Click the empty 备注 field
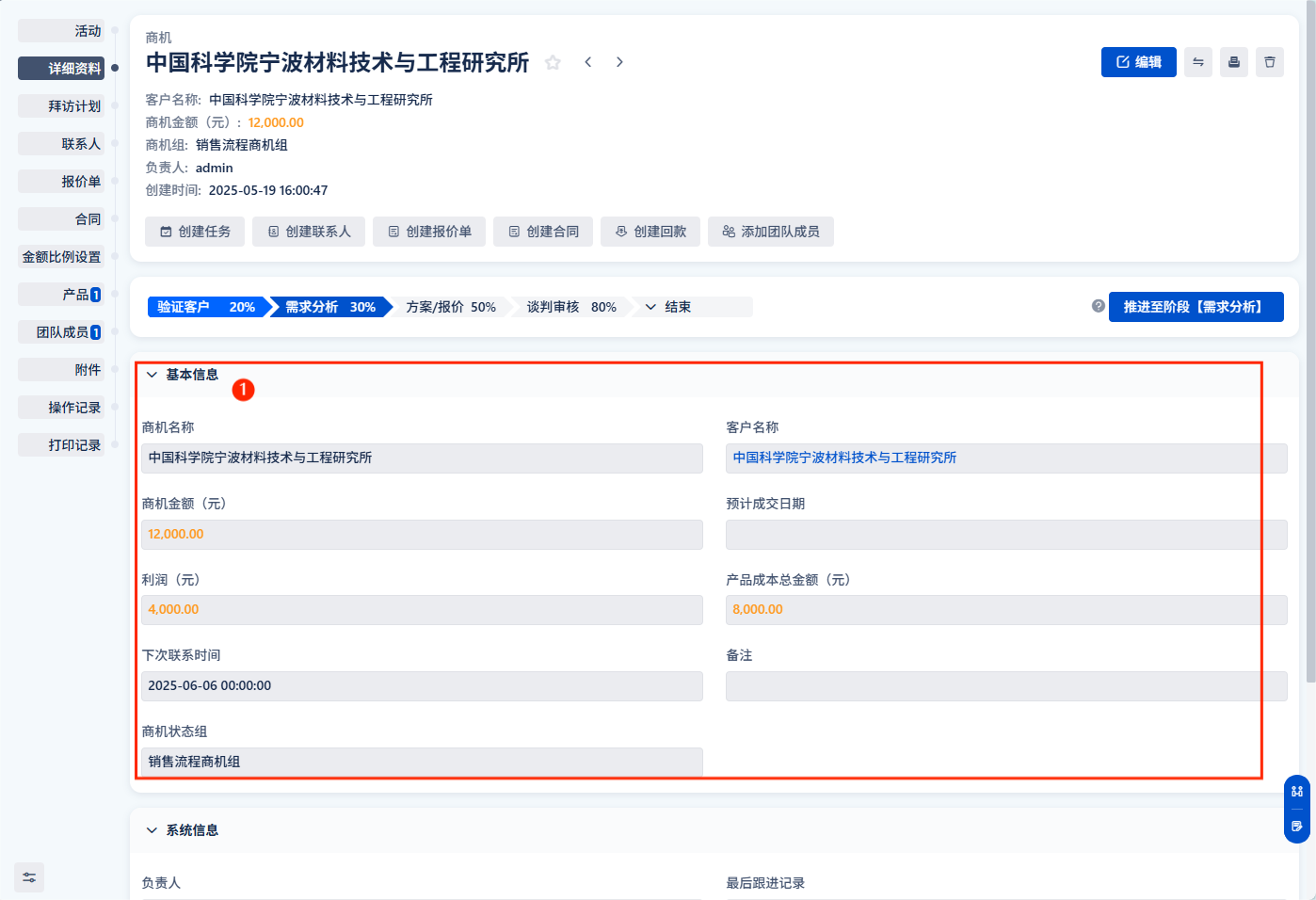The width and height of the screenshot is (1316, 900). (x=1006, y=686)
